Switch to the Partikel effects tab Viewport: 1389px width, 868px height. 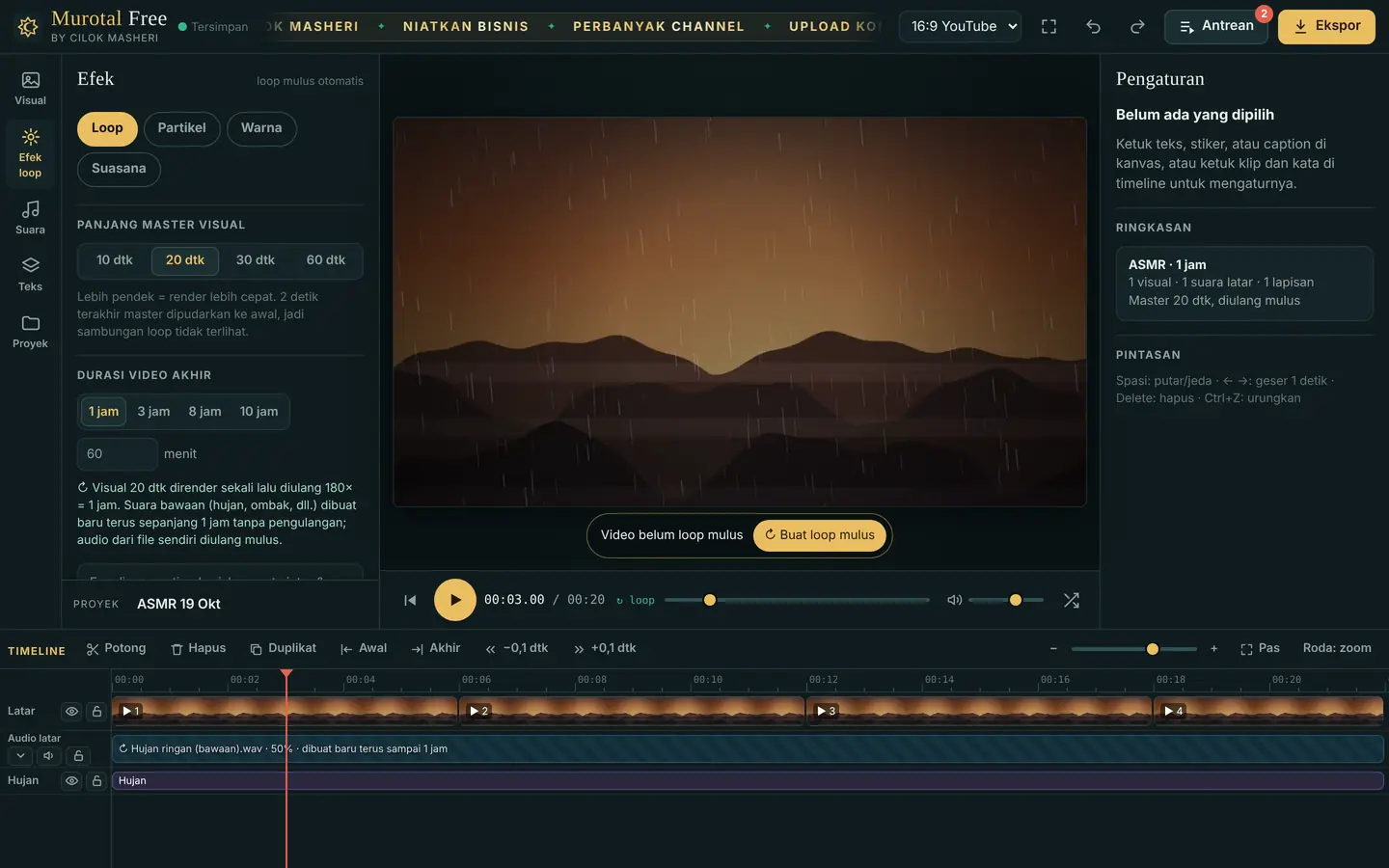(x=181, y=128)
